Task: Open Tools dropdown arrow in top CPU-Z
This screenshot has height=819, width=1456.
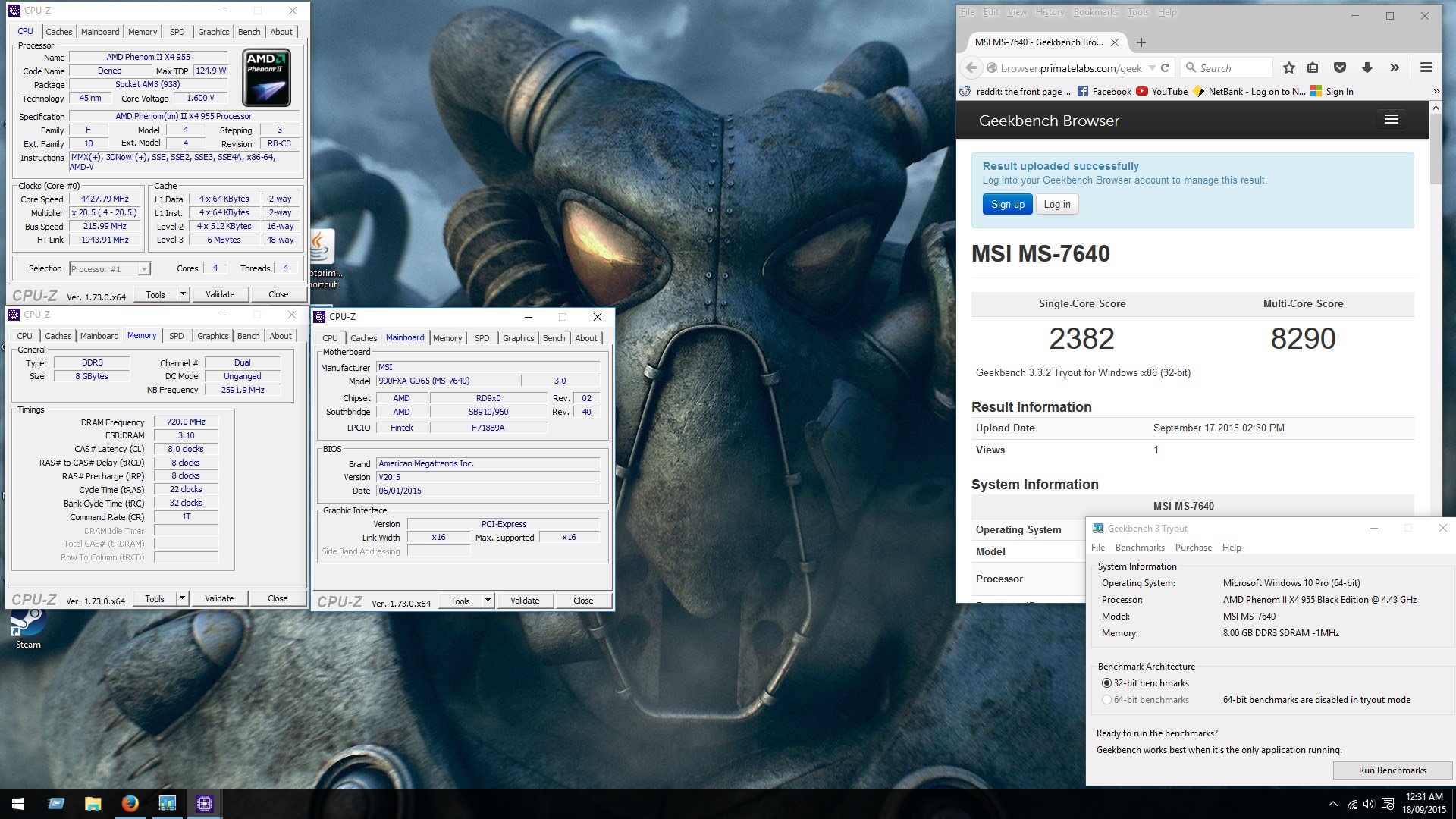Action: [x=183, y=294]
